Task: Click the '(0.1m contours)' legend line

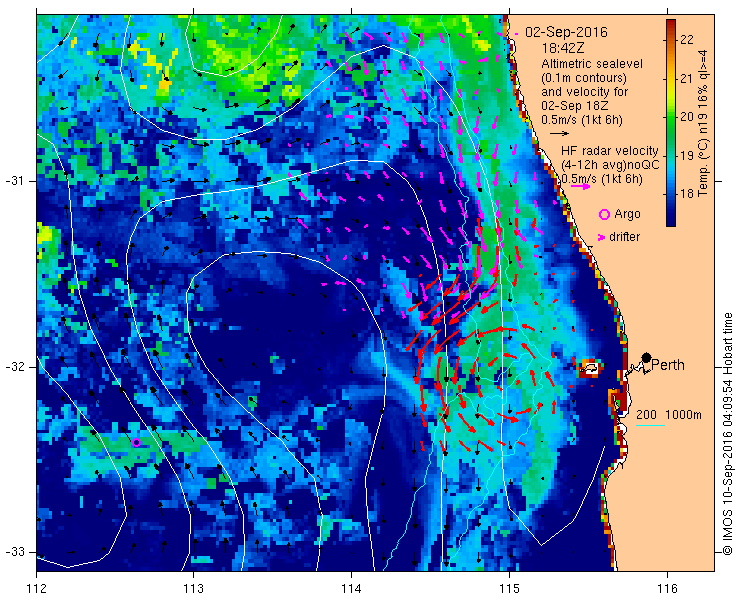Action: 584,77
